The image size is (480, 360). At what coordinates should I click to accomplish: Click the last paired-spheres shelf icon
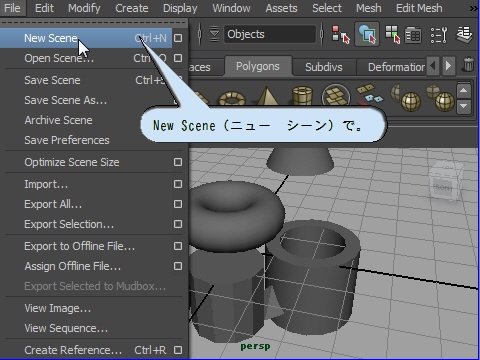[441, 97]
